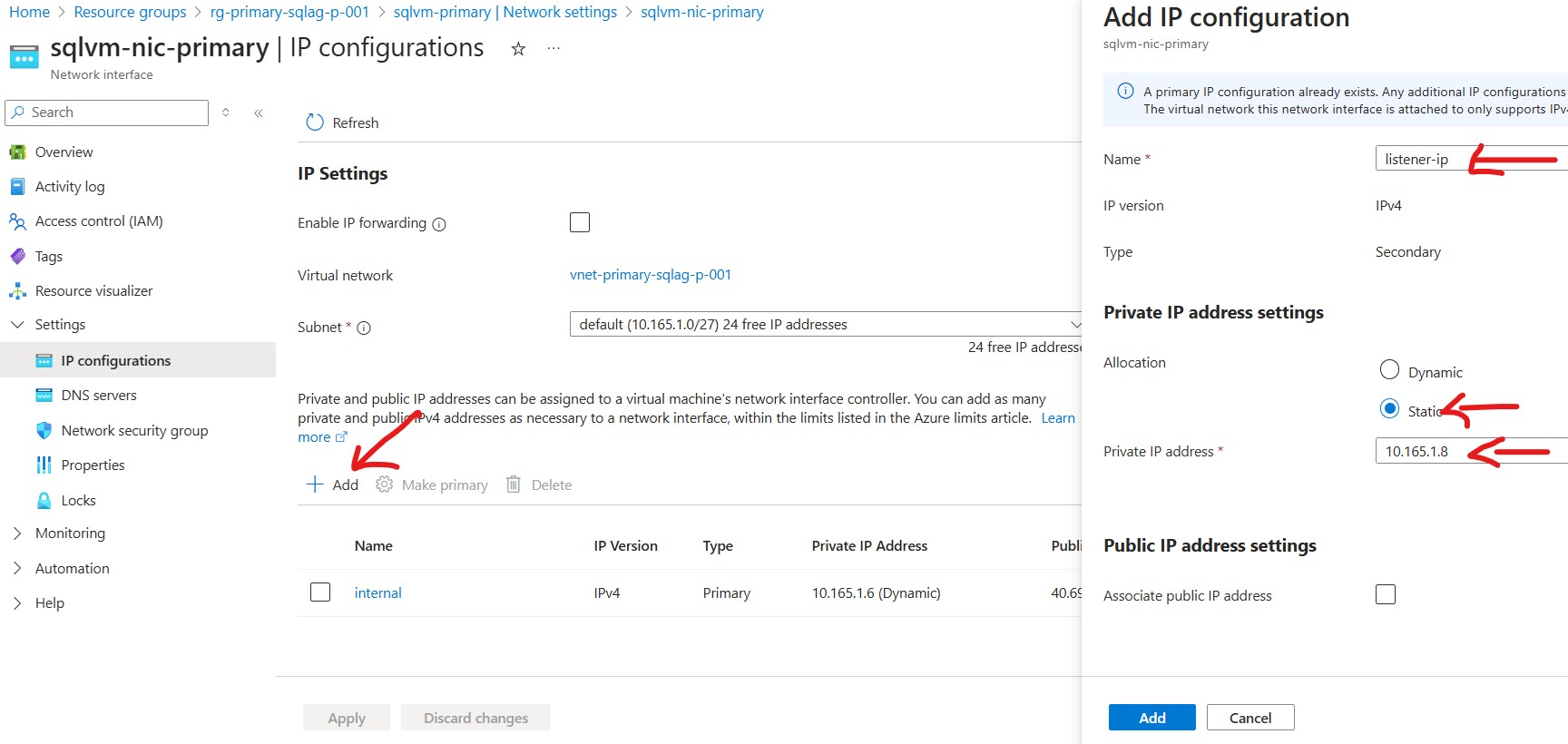Favorite this page with the star icon
Image resolution: width=1568 pixels, height=744 pixels.
pyautogui.click(x=518, y=49)
